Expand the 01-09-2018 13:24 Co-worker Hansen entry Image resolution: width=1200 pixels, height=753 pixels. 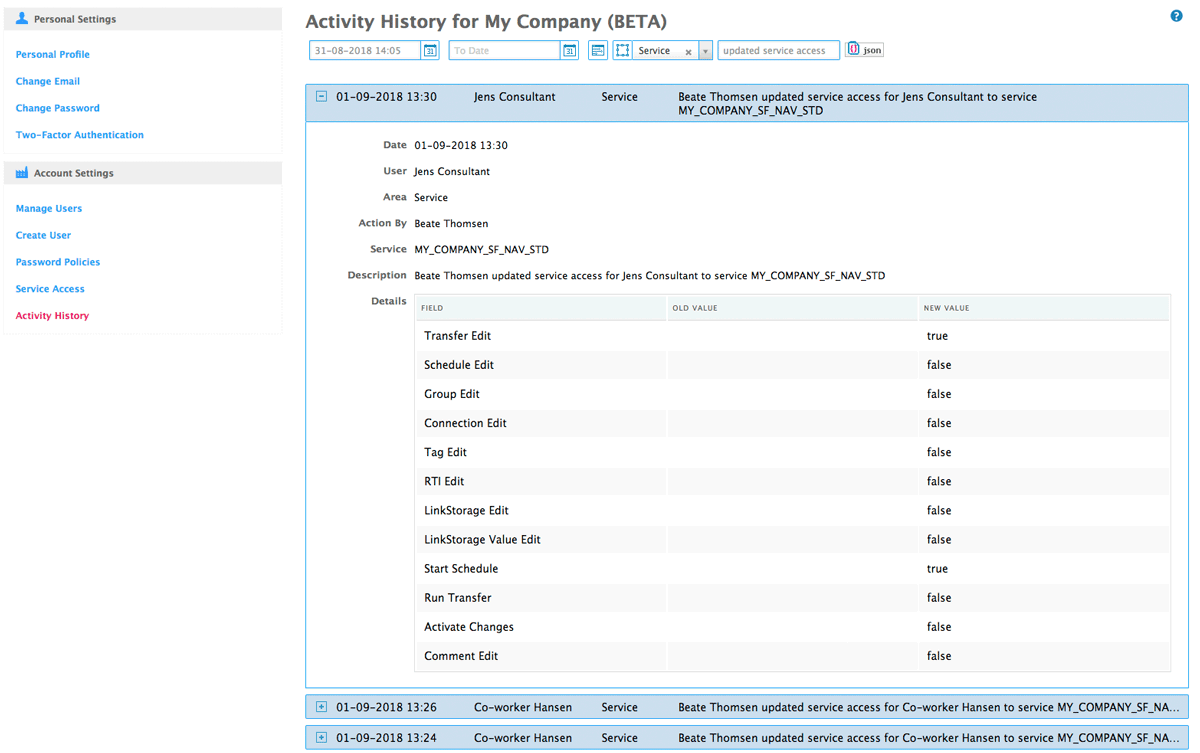[x=321, y=738]
